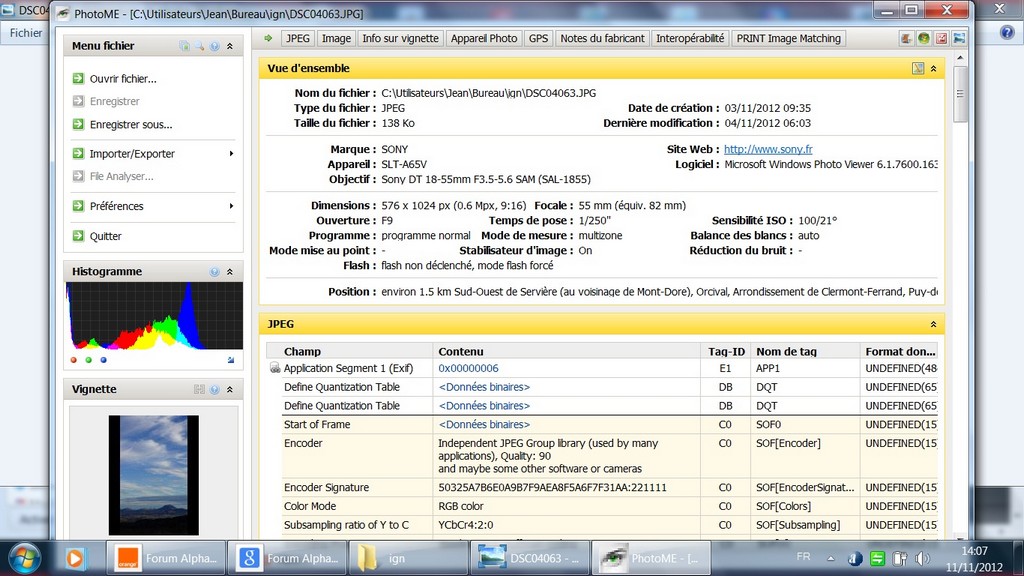Collapse the Vue d'ensemble section
1024x576 pixels.
tap(933, 69)
